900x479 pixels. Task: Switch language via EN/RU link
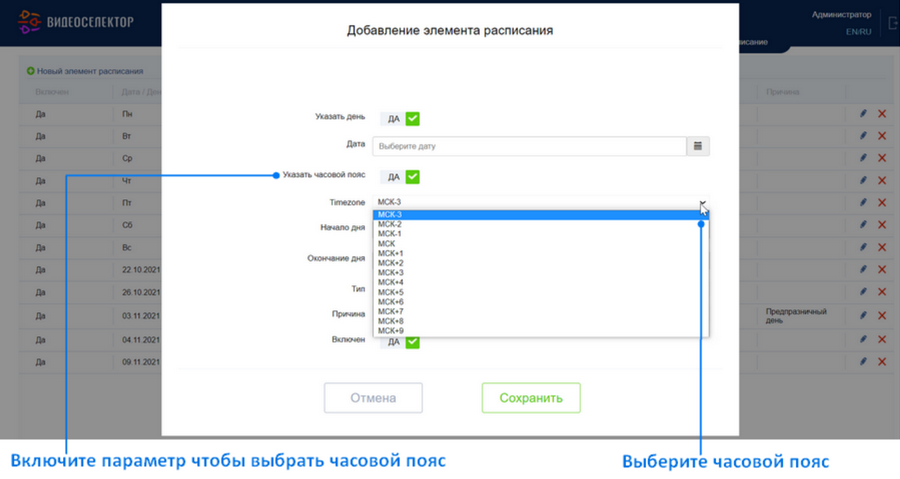pyautogui.click(x=858, y=32)
